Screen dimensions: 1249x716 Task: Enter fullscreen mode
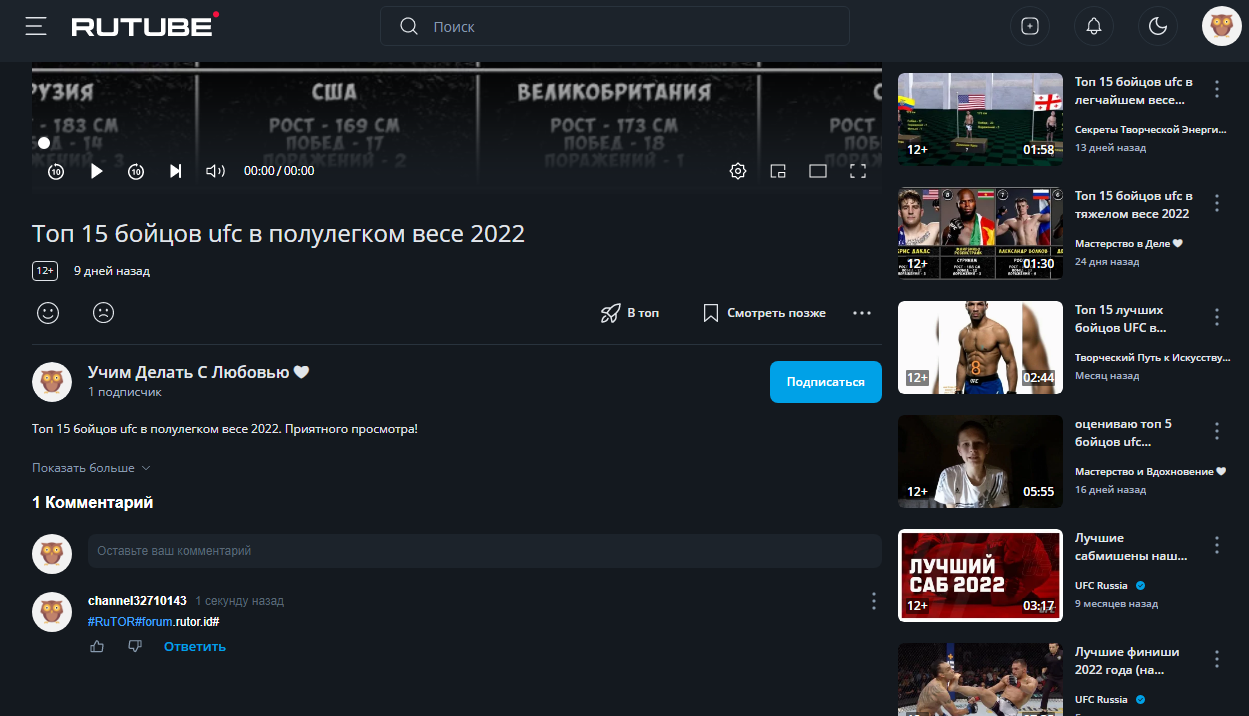click(858, 171)
